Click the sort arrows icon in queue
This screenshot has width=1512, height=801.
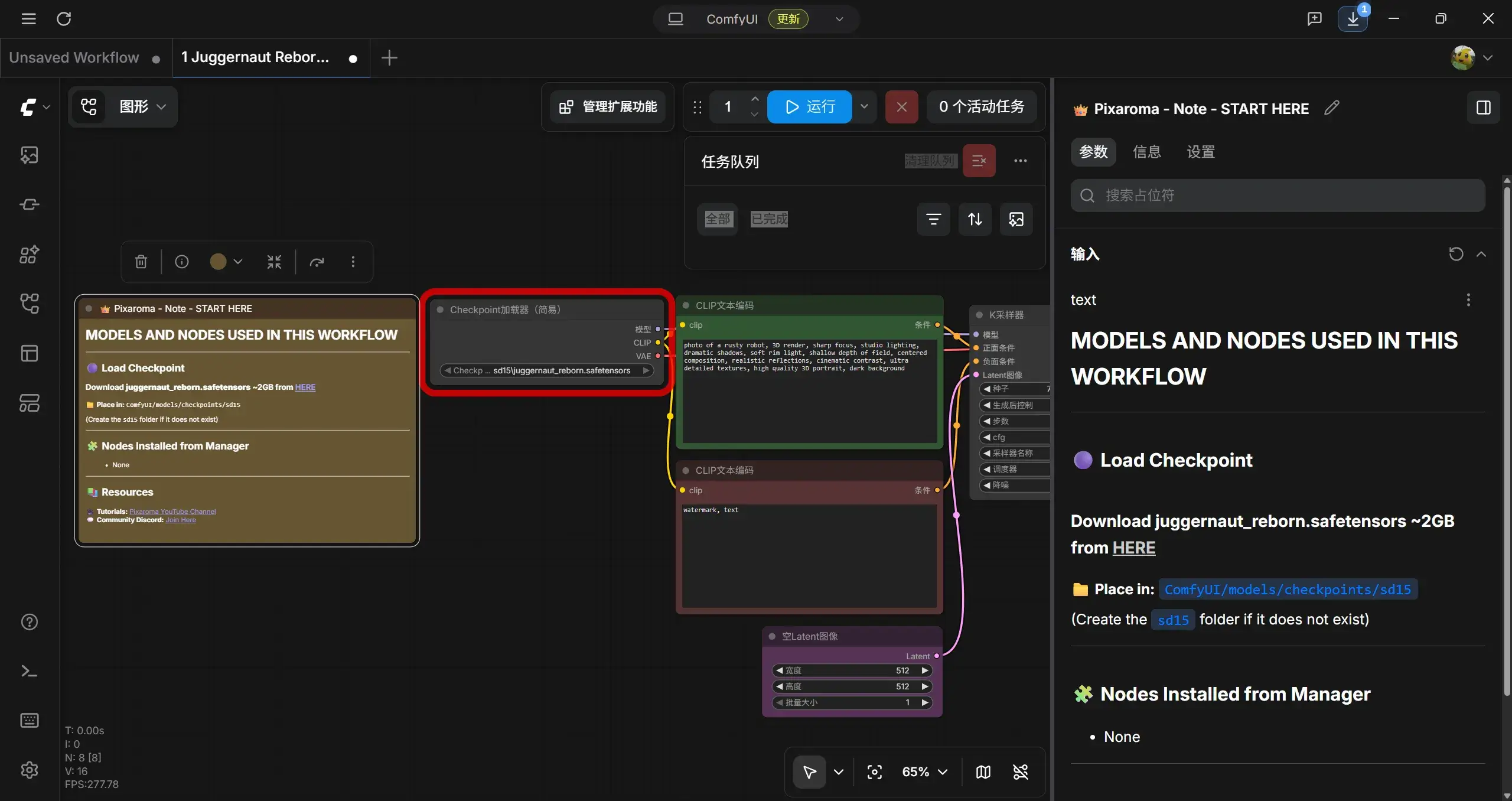tap(975, 219)
